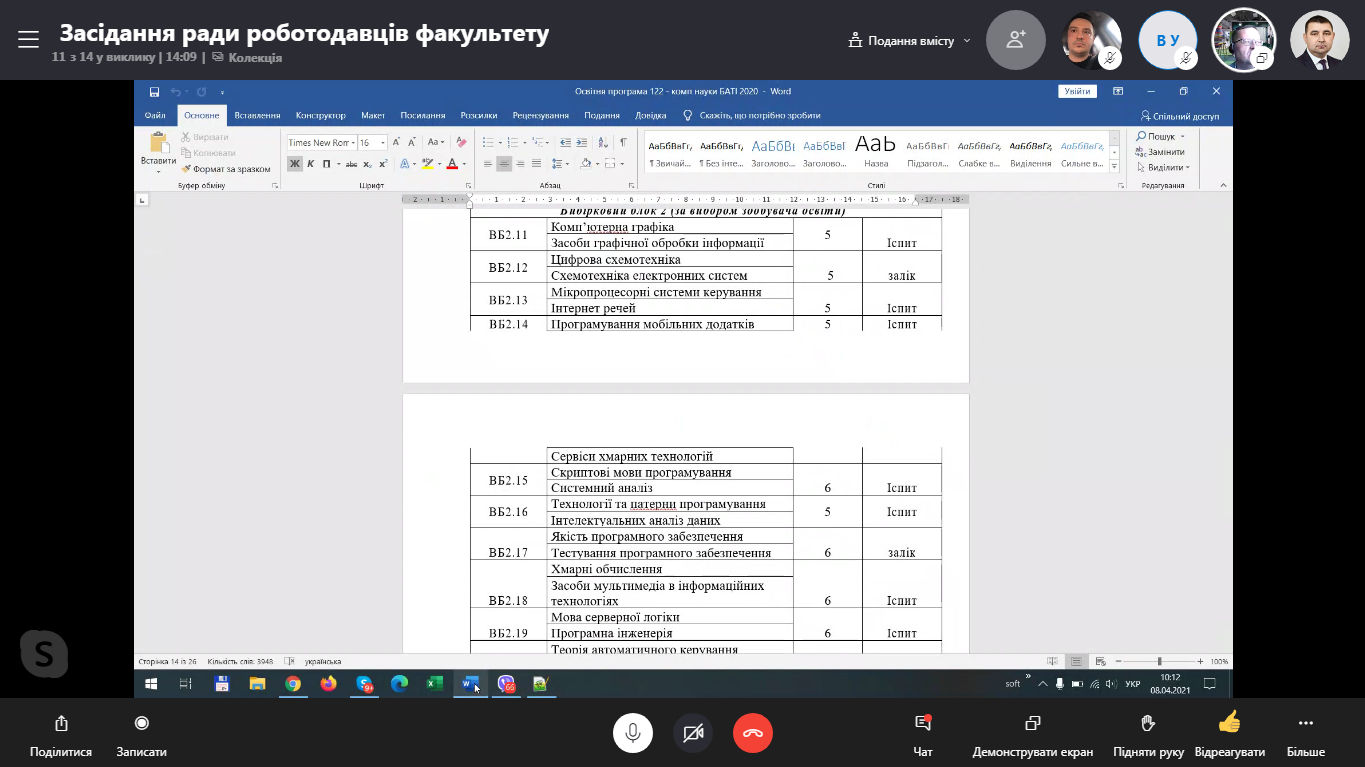Viewport: 1365px width, 767px height.
Task: Toggle italic formatting (К button)
Action: point(310,164)
